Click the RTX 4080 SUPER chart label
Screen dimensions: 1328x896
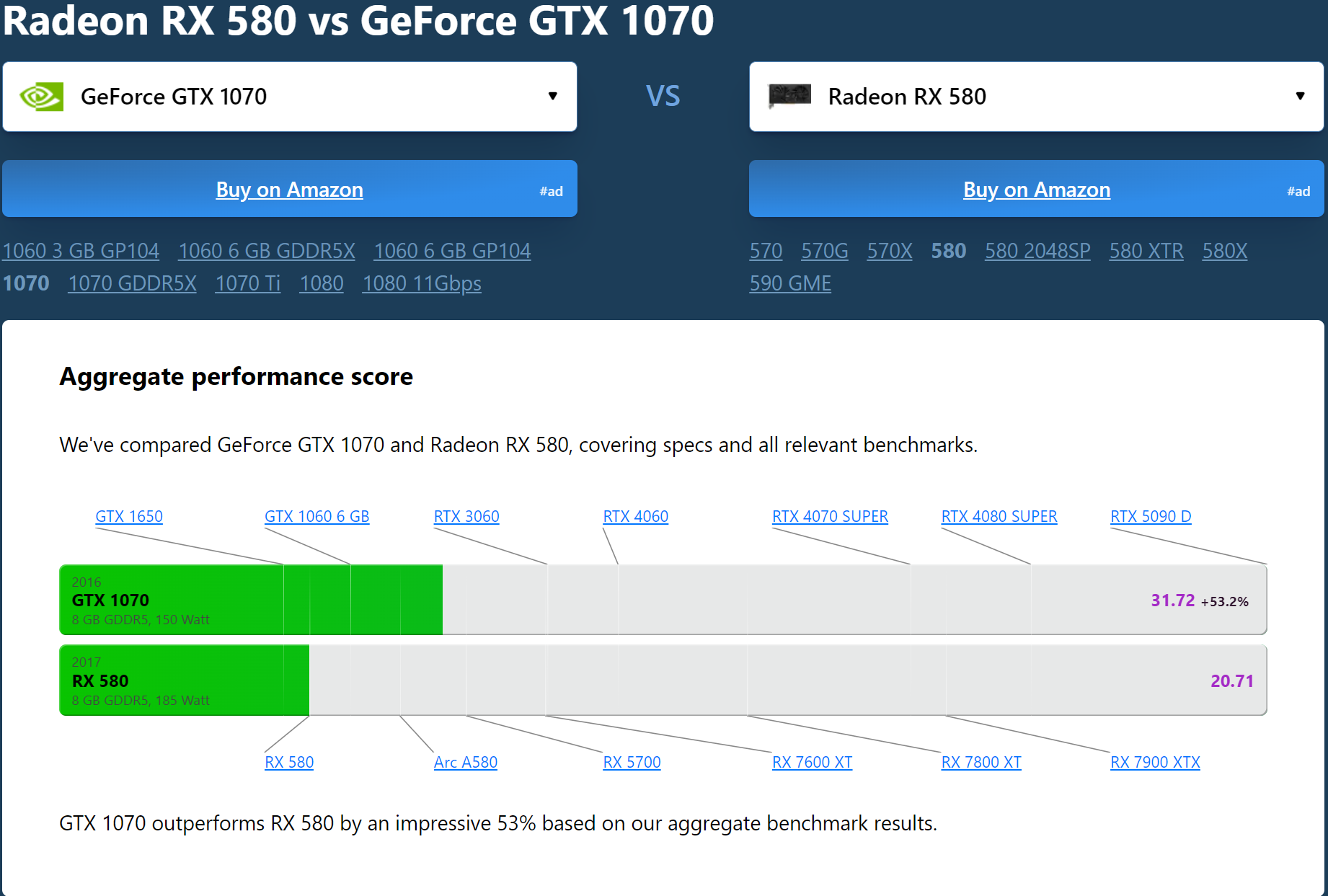pyautogui.click(x=999, y=517)
